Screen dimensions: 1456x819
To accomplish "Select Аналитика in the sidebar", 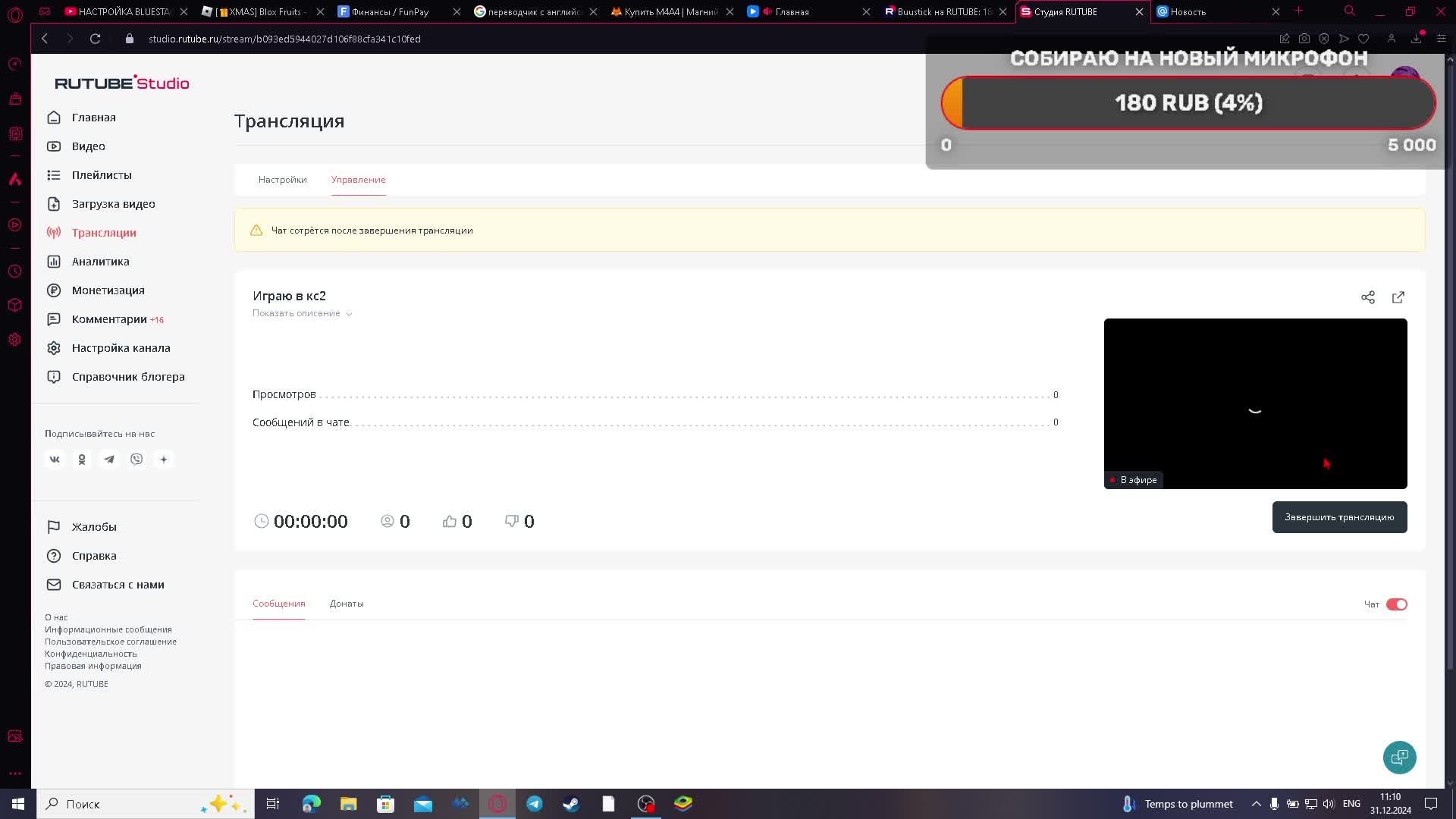I will coord(100,262).
